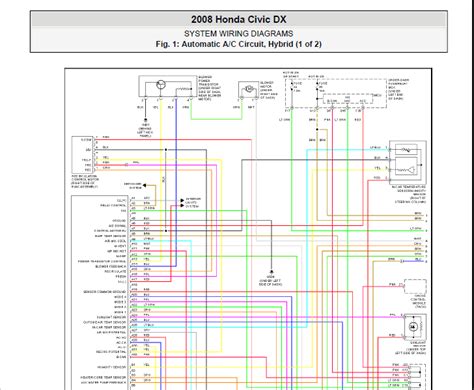Click the Under-Dash Fuse/Relay Box label
Viewport: 474px width, 390px height.
(398, 89)
